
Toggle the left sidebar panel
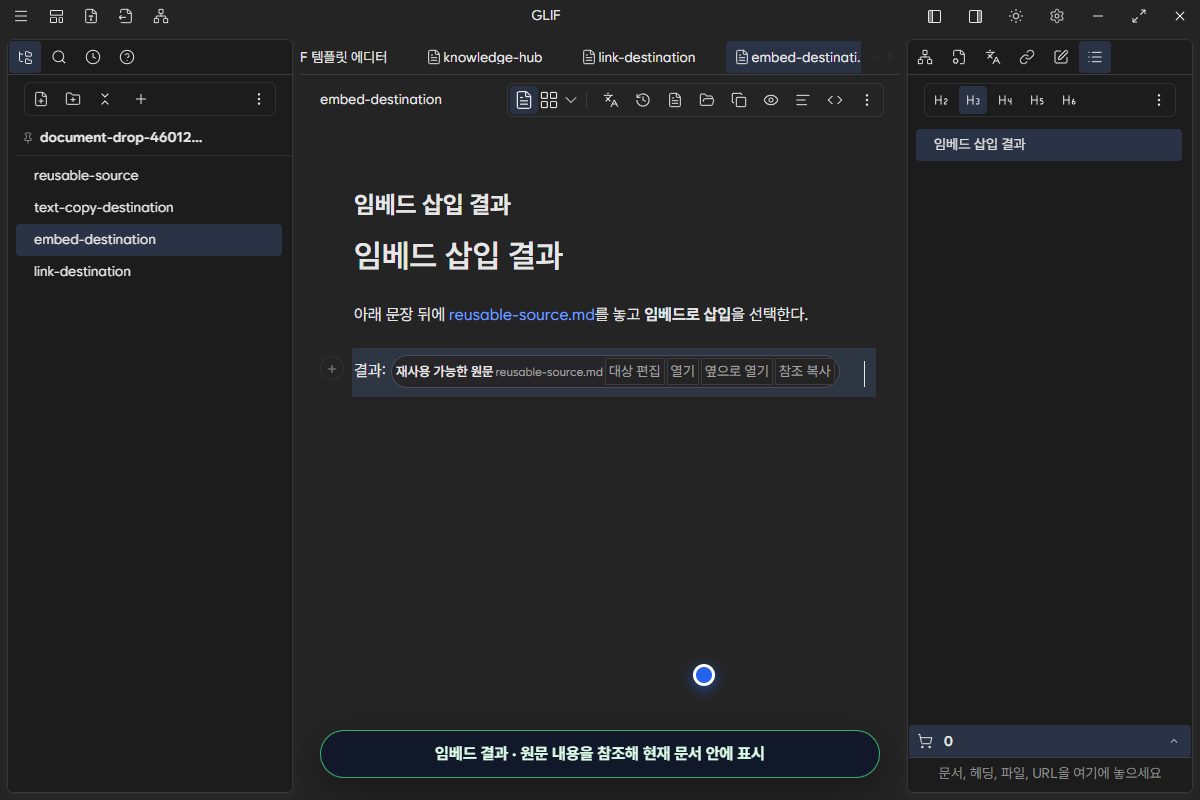935,16
